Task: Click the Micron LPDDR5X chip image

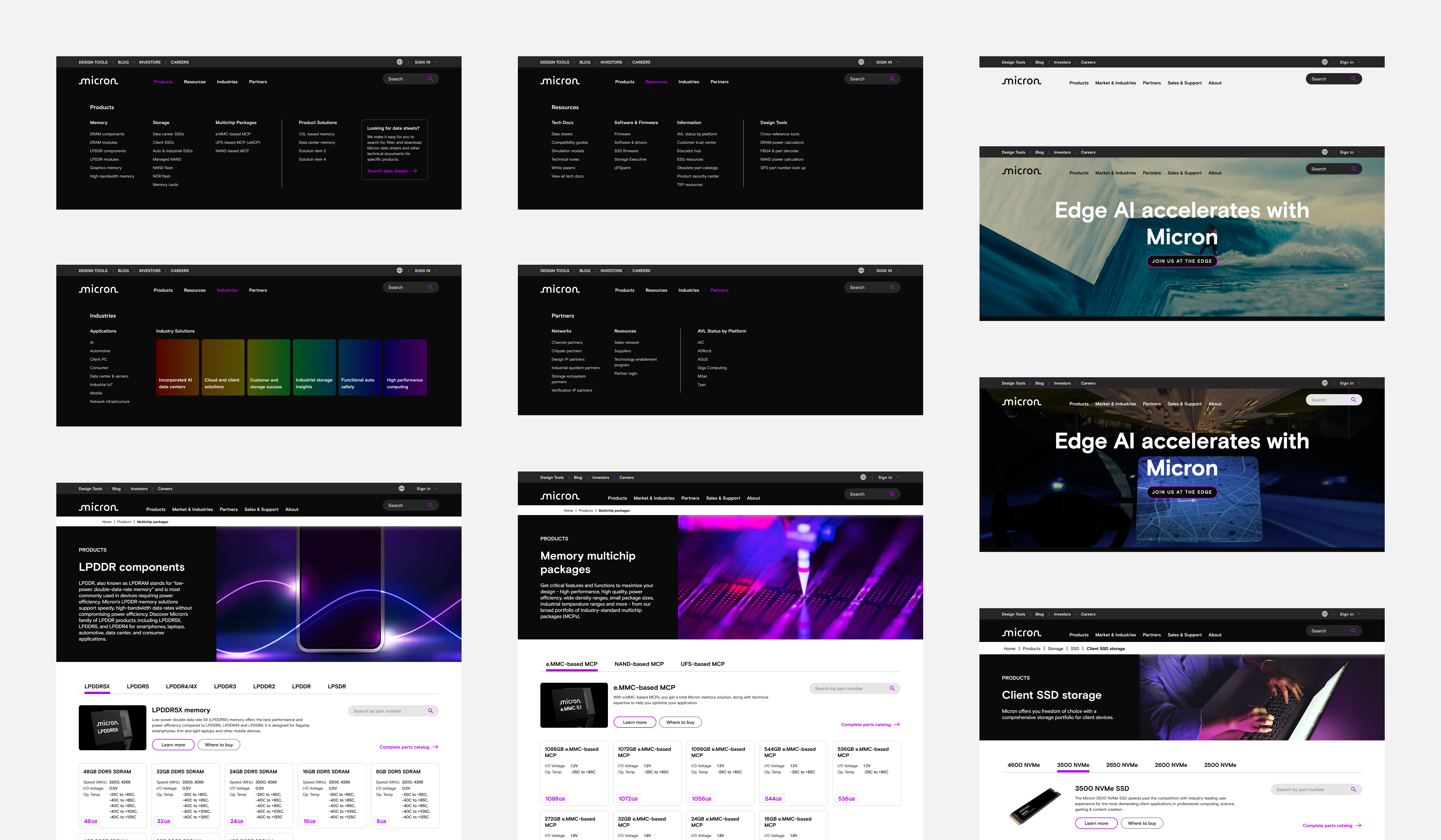Action: click(x=112, y=727)
